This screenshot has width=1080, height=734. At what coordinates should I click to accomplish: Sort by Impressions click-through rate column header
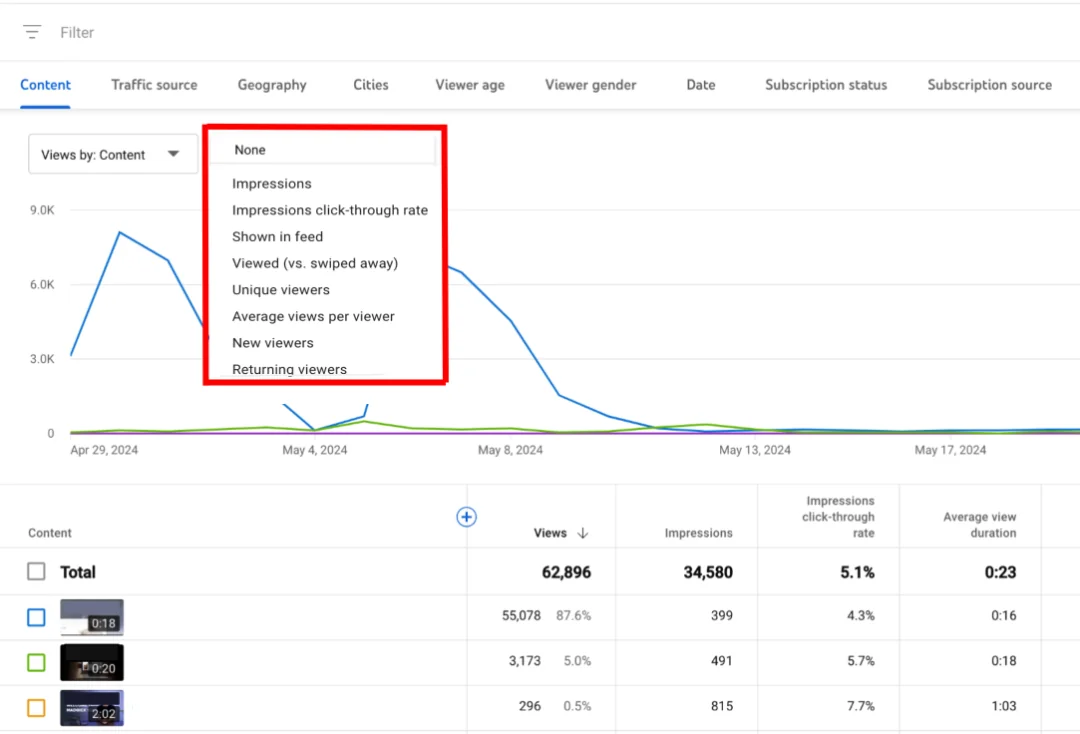pos(838,517)
